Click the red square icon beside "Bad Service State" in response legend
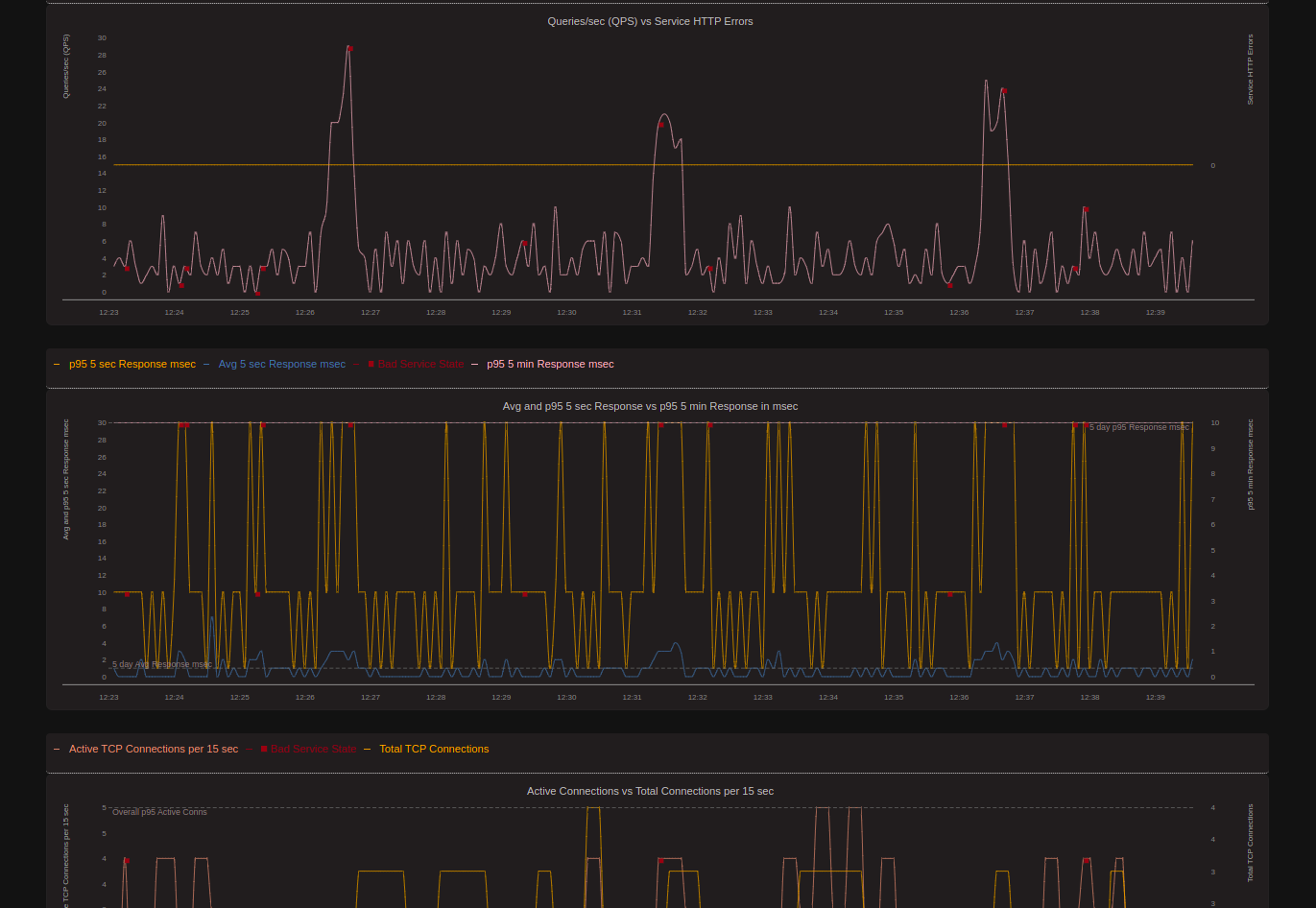Image resolution: width=1316 pixels, height=908 pixels. point(370,364)
